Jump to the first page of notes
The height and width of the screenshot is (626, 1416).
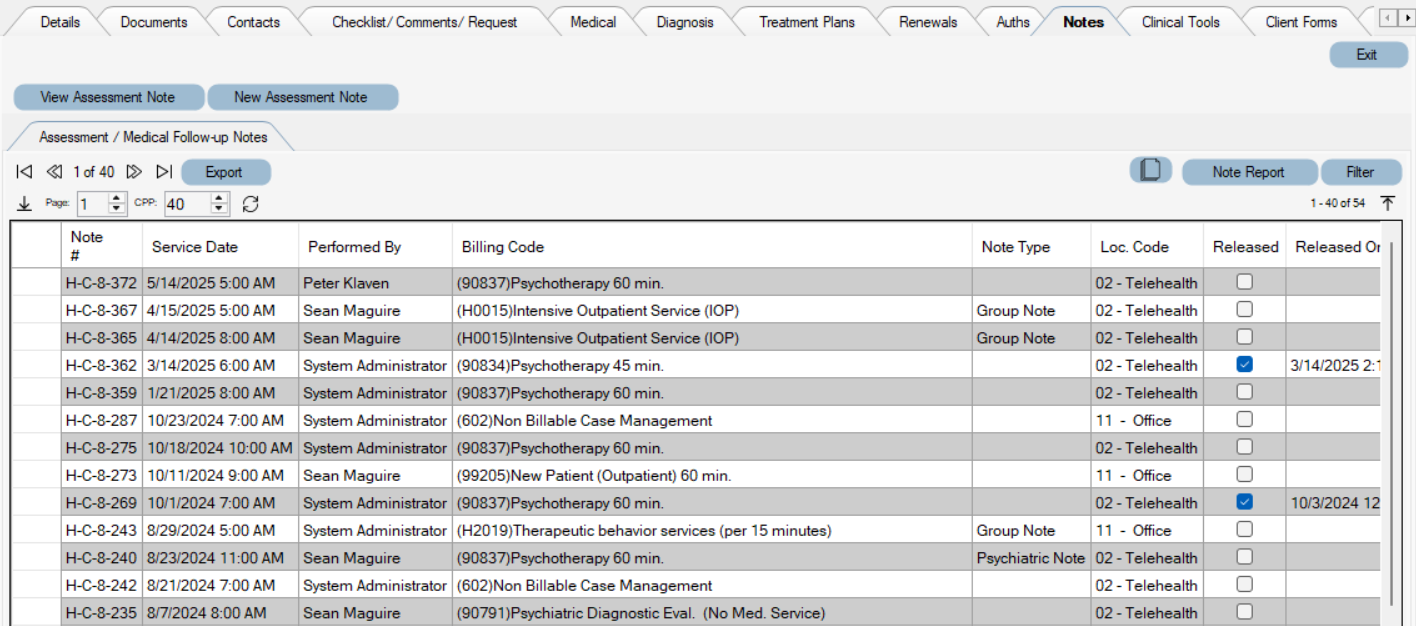click(x=24, y=171)
